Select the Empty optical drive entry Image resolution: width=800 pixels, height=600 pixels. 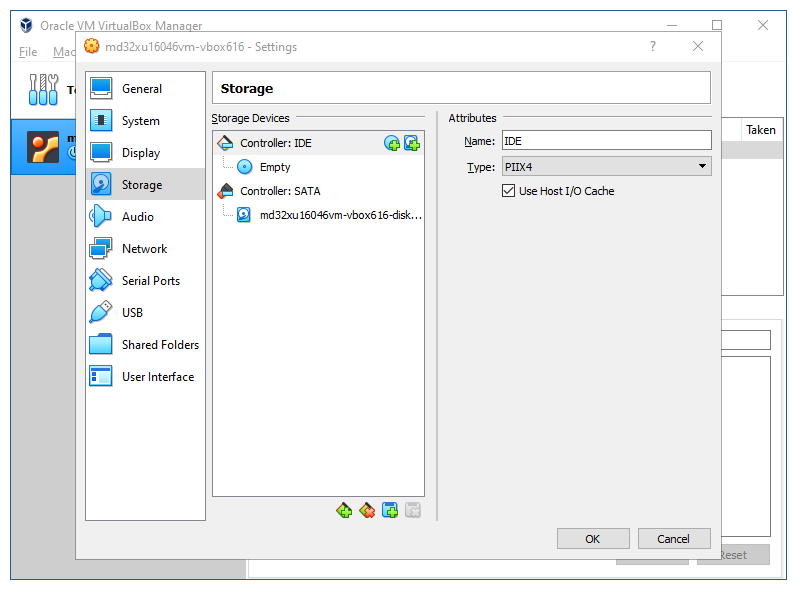click(x=274, y=167)
